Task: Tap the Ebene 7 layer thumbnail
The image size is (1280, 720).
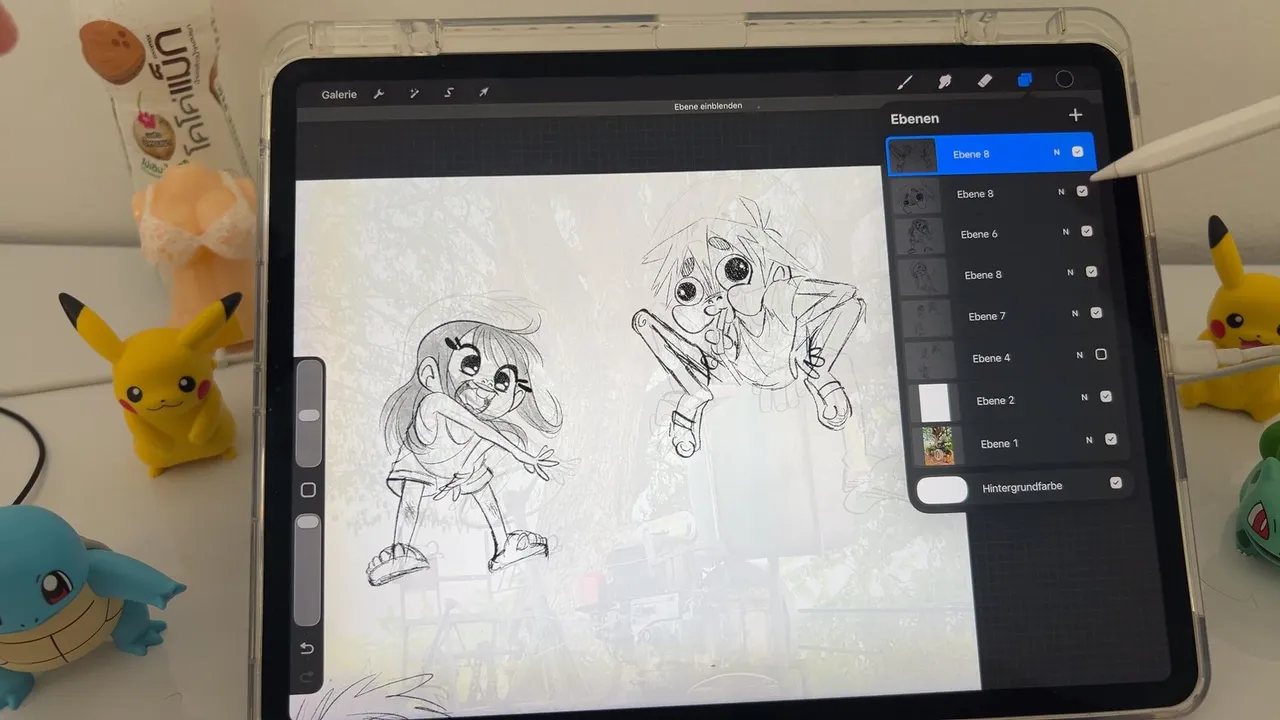Action: 925,318
